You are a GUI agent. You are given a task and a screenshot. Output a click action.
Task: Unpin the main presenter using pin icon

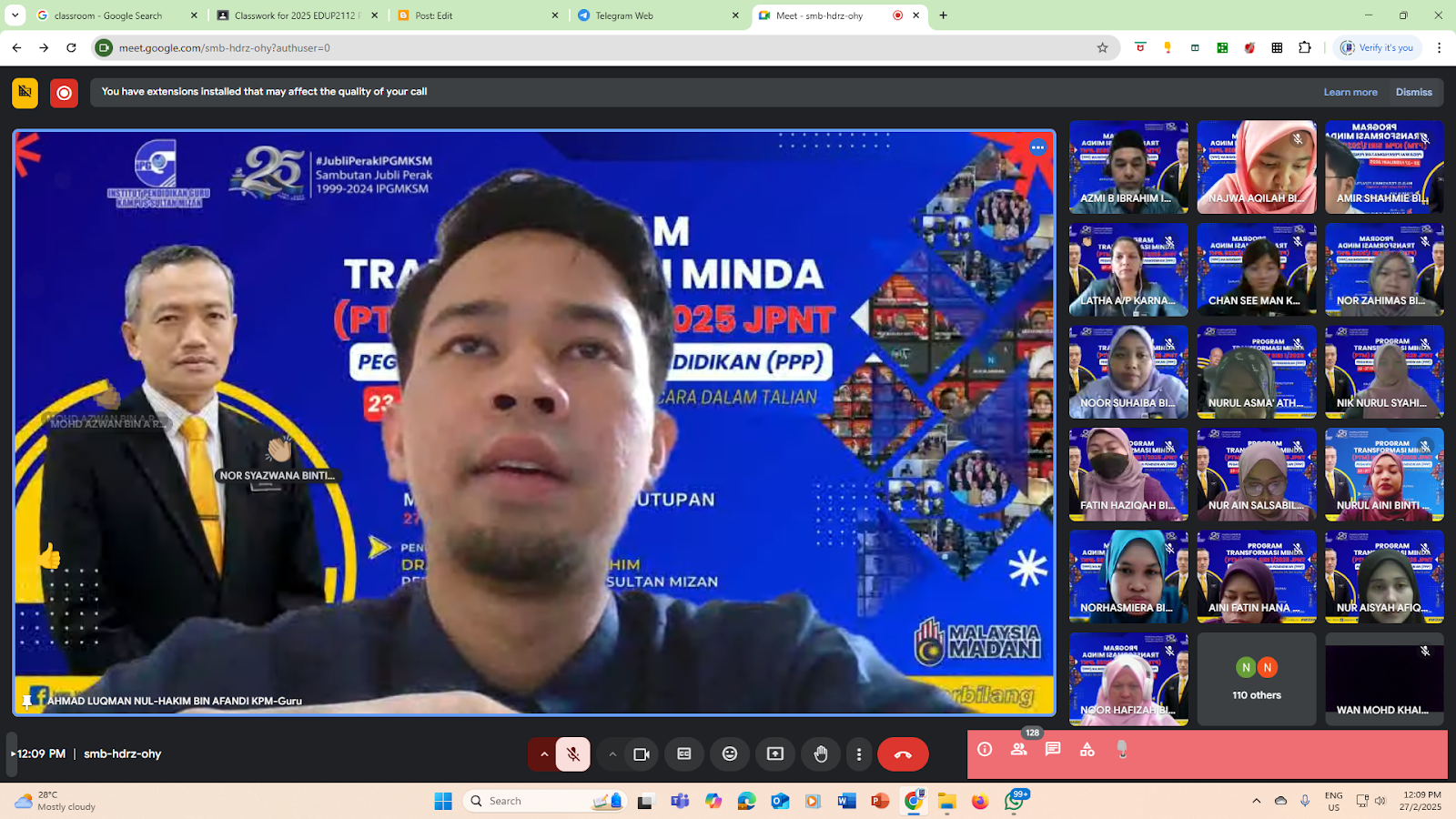point(27,701)
